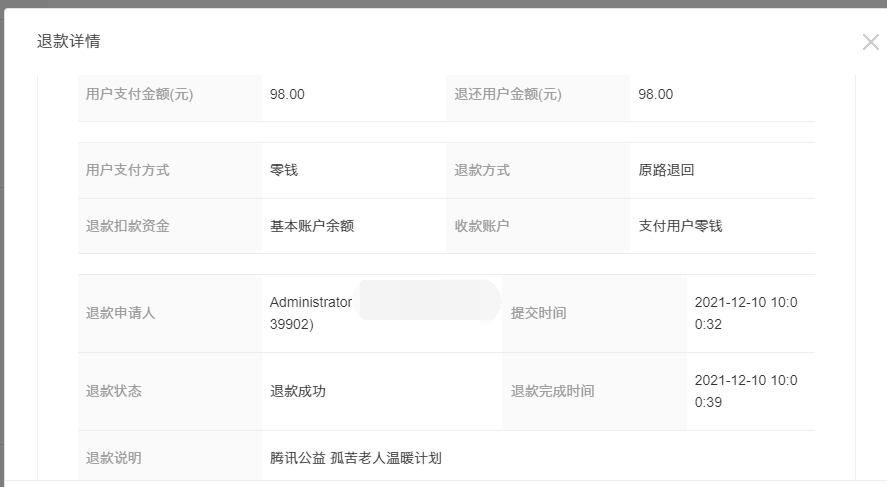Select the 基本账户余额 value

(x=312, y=226)
